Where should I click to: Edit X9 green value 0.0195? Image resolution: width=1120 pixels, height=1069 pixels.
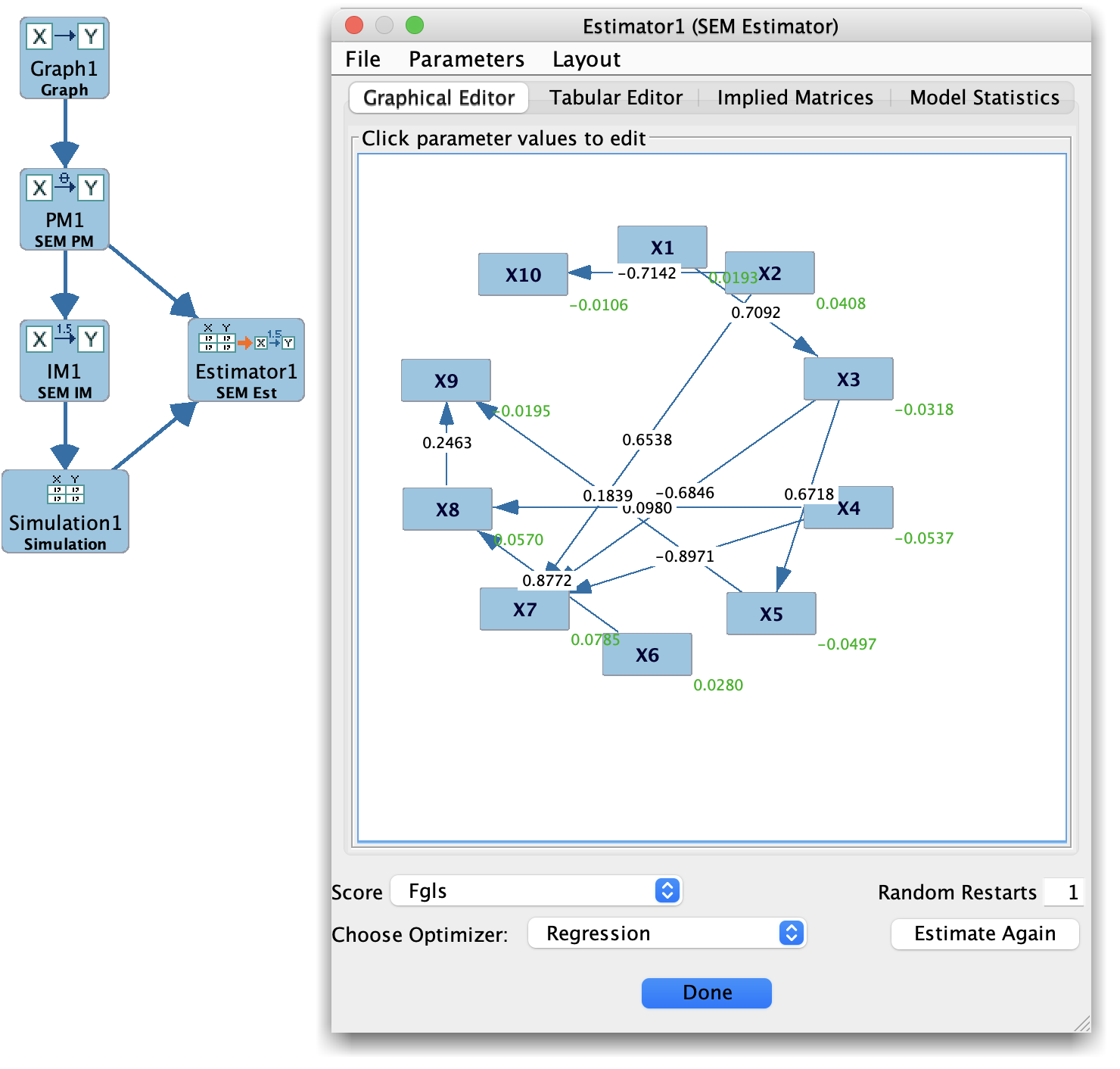click(523, 411)
